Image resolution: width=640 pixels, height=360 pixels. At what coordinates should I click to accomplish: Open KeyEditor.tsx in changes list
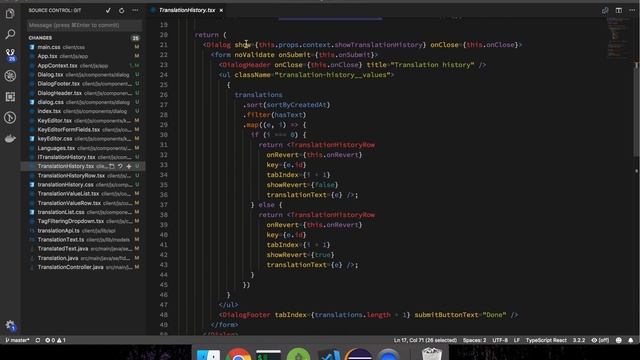(84, 121)
